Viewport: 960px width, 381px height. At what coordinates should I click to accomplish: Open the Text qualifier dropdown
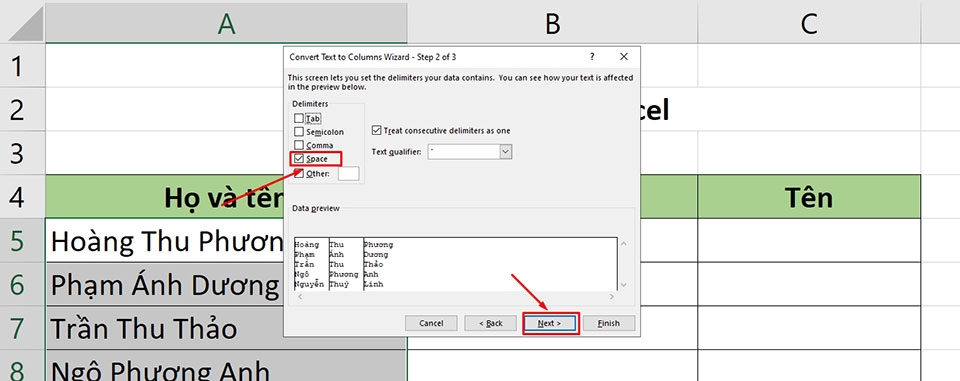506,151
